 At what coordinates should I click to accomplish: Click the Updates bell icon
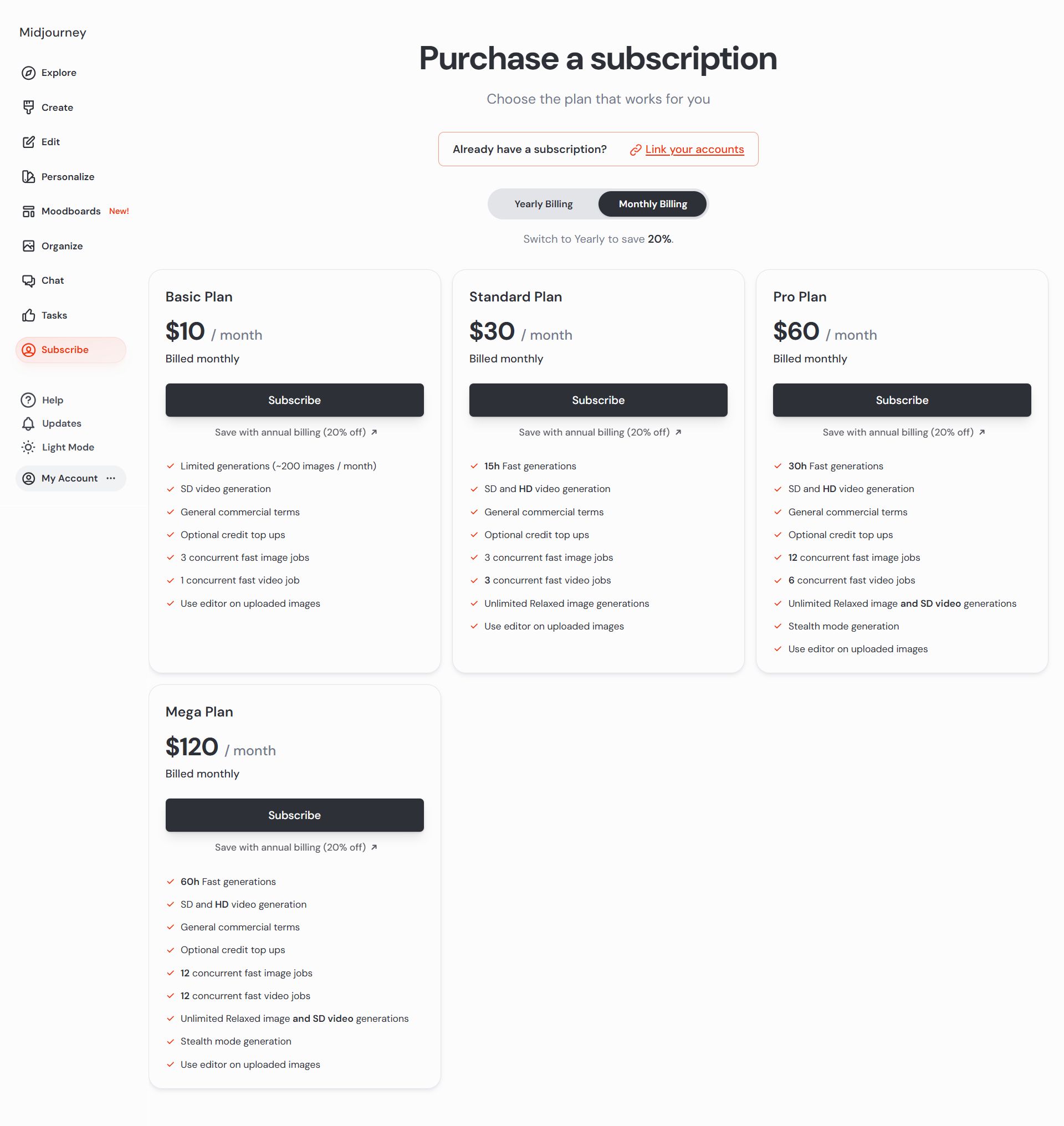coord(28,423)
